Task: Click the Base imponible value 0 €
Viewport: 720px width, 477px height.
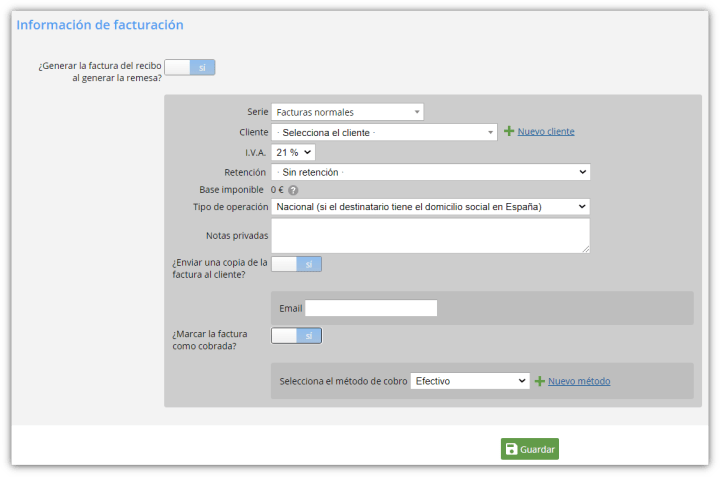Action: tap(277, 190)
